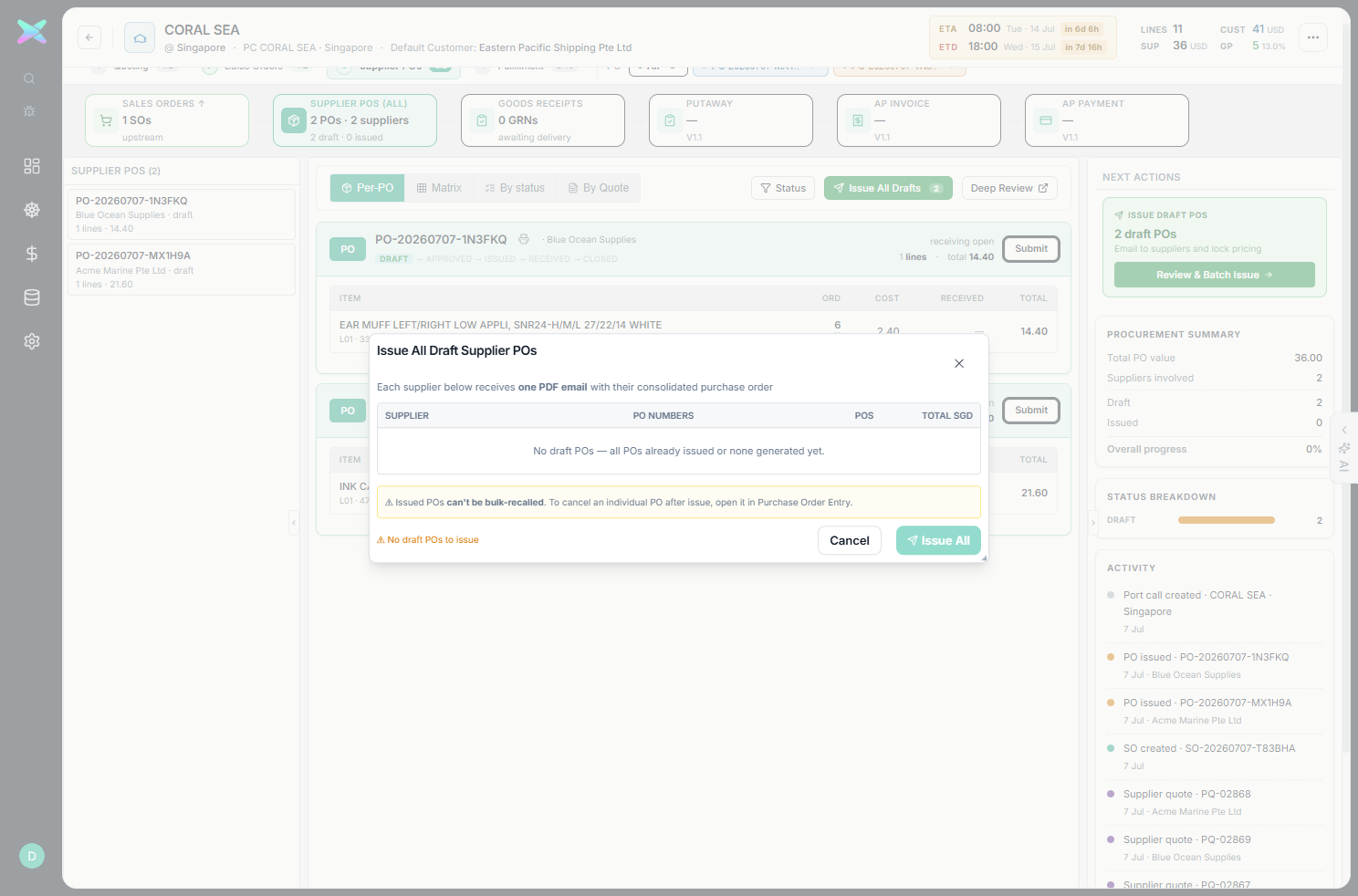
Task: Click the Port call created CORAL SEA activity entry
Action: pos(1214,611)
